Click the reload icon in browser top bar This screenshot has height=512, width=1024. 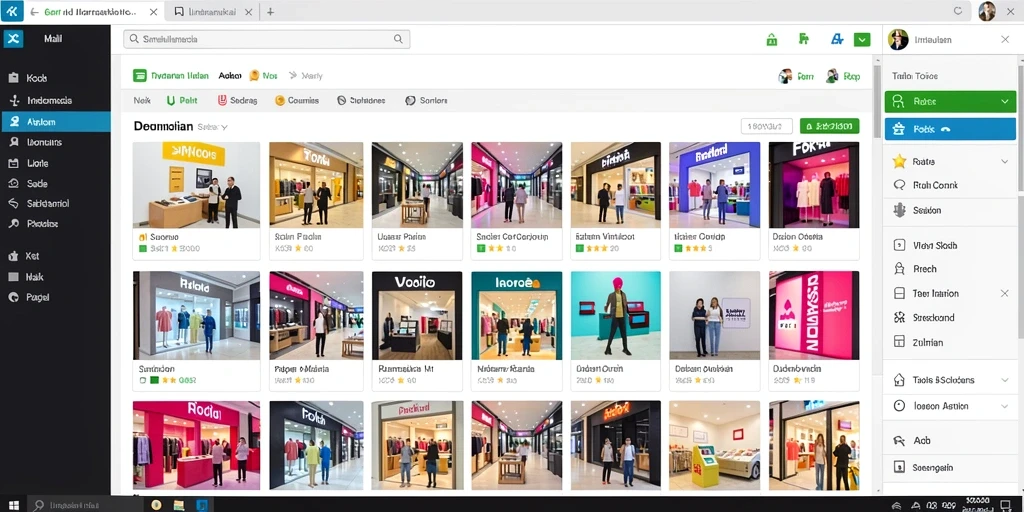pos(958,11)
